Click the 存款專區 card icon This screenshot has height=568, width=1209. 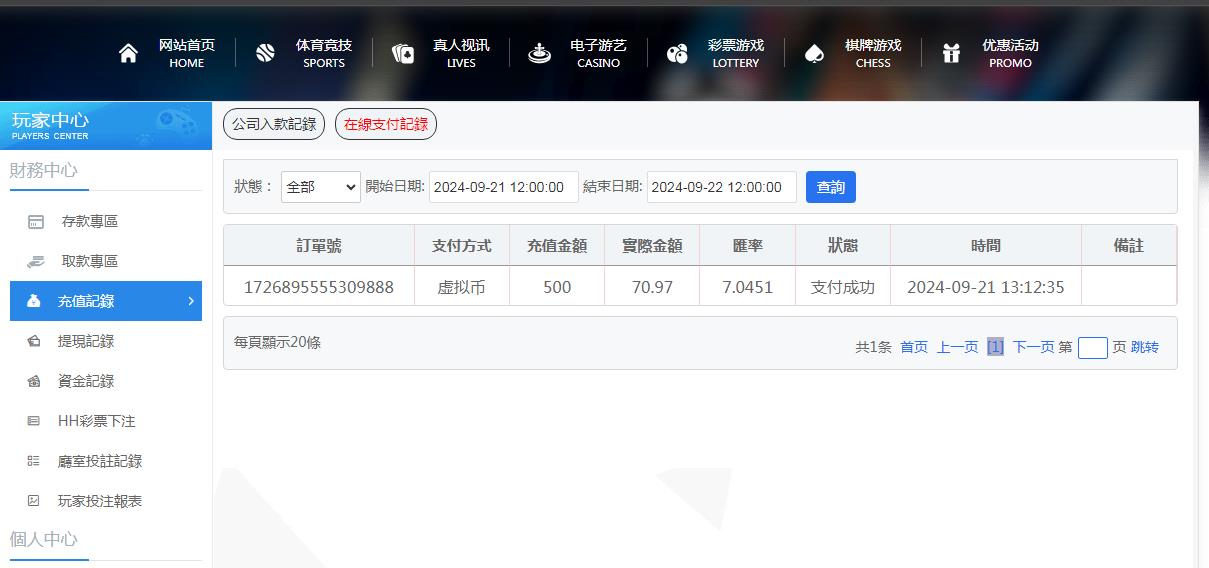tap(36, 221)
